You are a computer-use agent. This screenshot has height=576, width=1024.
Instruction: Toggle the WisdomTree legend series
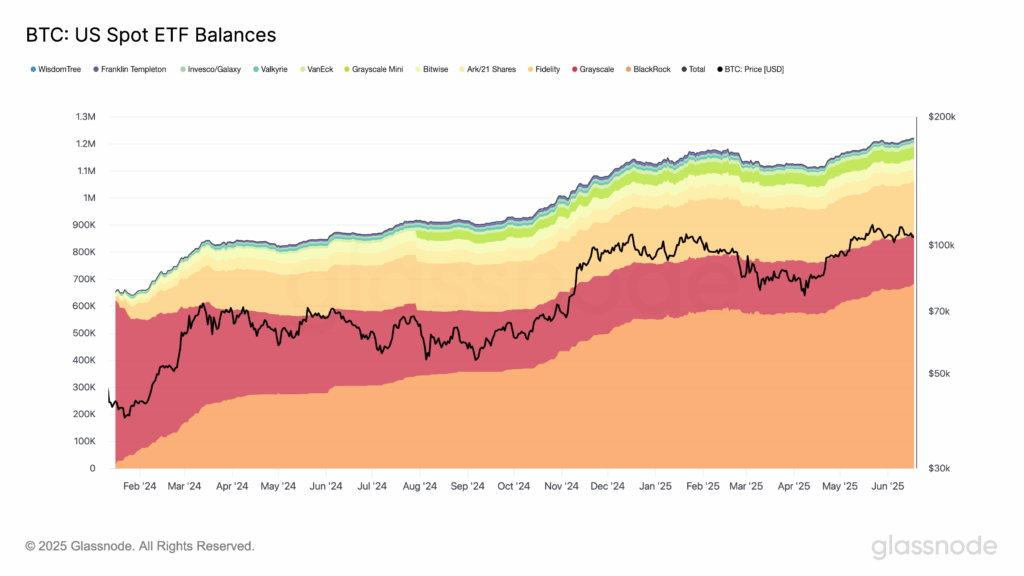click(56, 69)
